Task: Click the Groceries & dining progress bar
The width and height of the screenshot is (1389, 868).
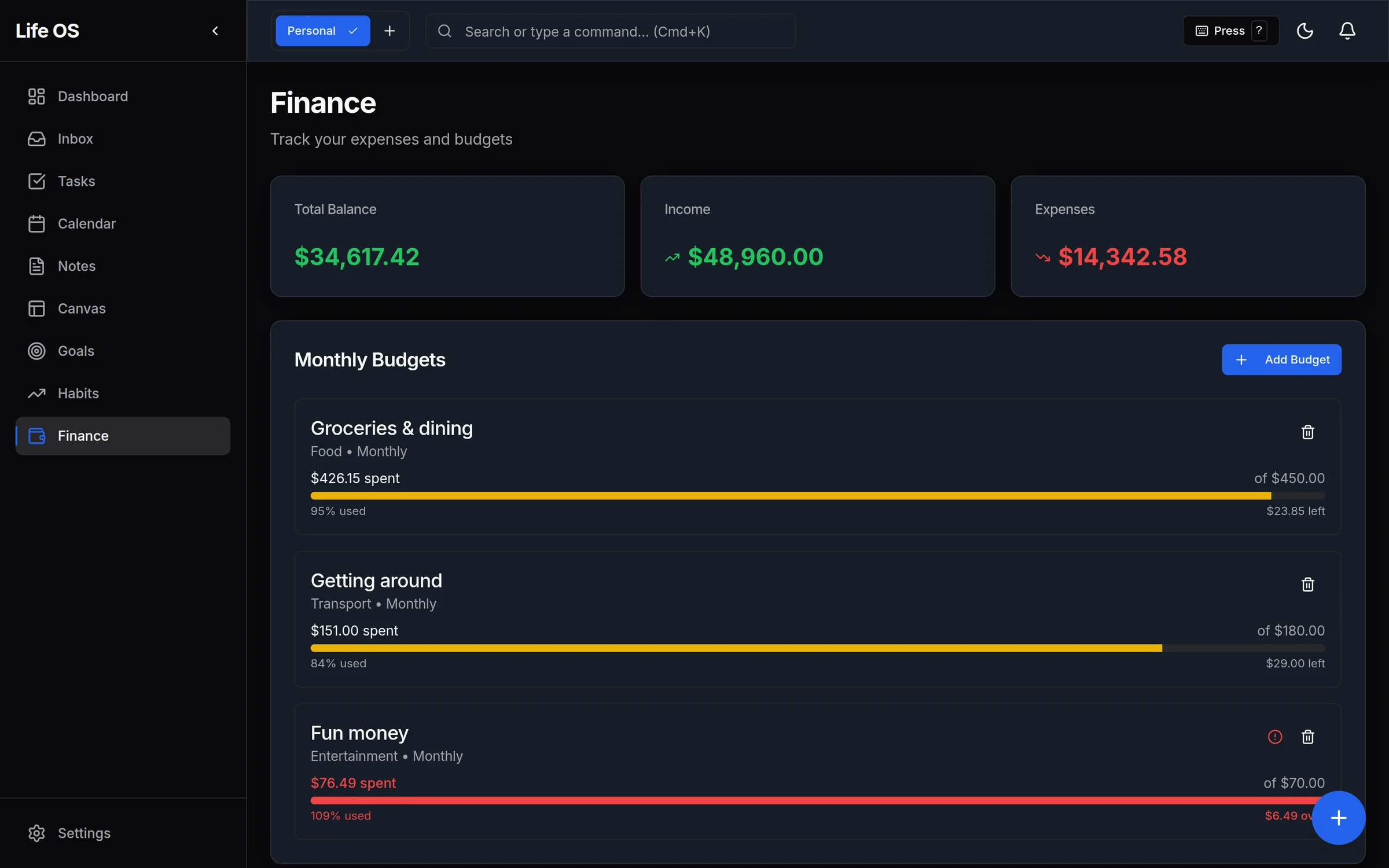Action: [x=818, y=496]
